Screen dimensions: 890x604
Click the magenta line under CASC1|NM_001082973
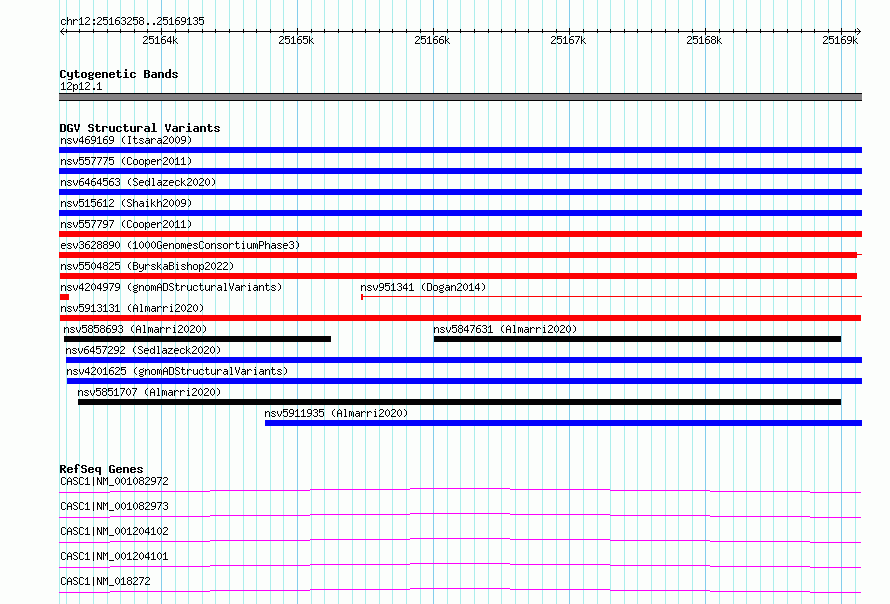pyautogui.click(x=460, y=515)
